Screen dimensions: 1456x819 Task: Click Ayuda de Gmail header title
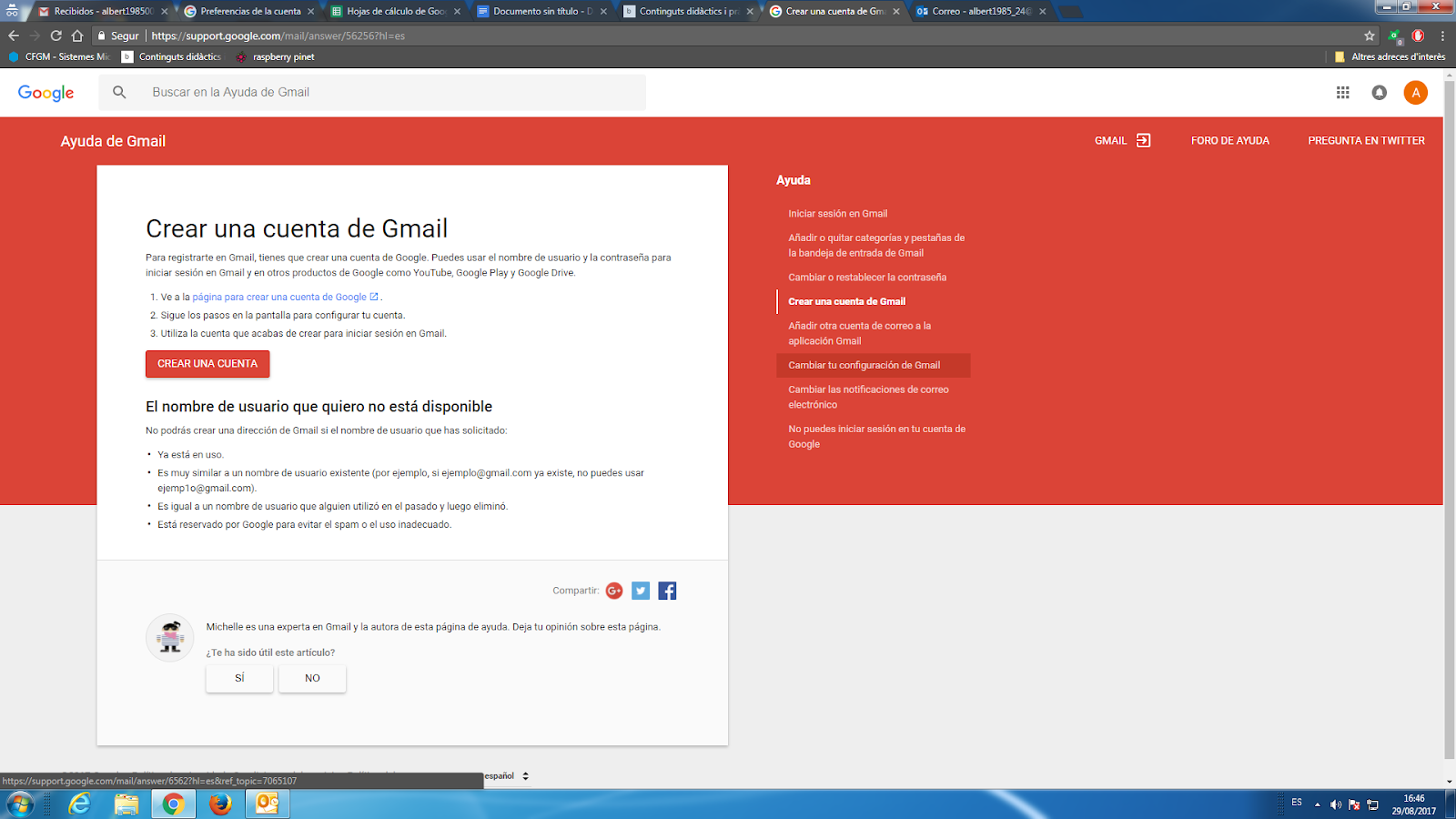pyautogui.click(x=113, y=141)
